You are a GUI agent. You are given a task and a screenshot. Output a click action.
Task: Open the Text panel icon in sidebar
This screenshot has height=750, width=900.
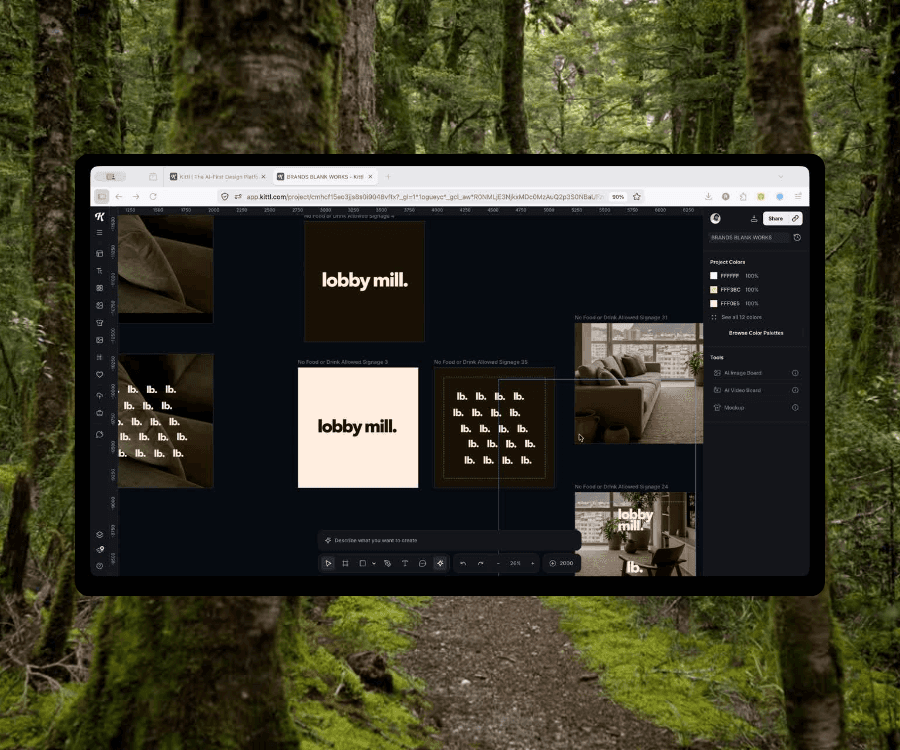click(x=99, y=270)
